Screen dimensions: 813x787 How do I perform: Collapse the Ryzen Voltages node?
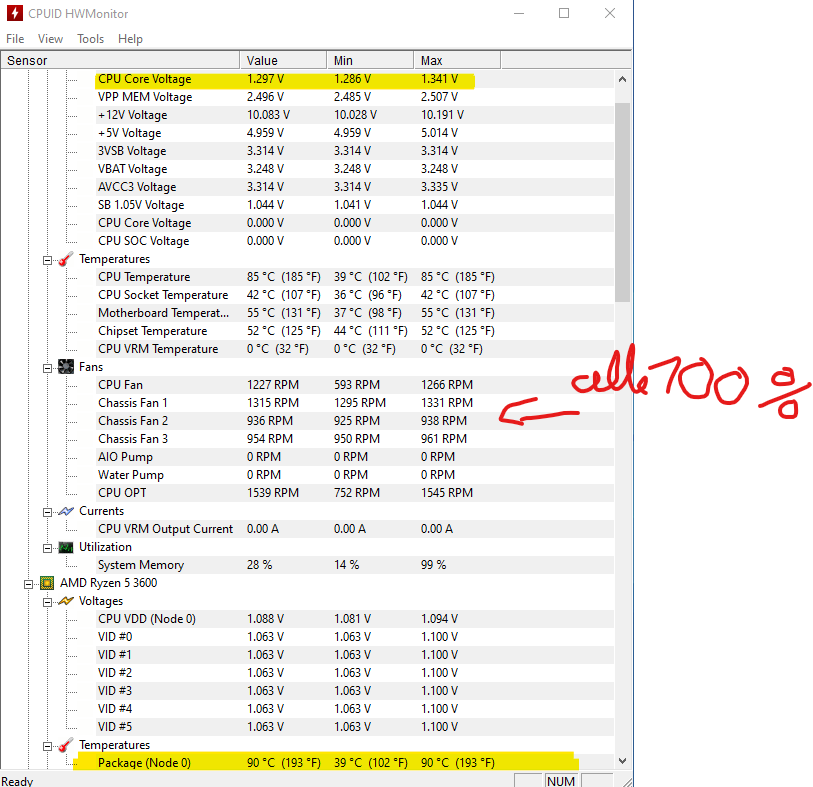(47, 602)
